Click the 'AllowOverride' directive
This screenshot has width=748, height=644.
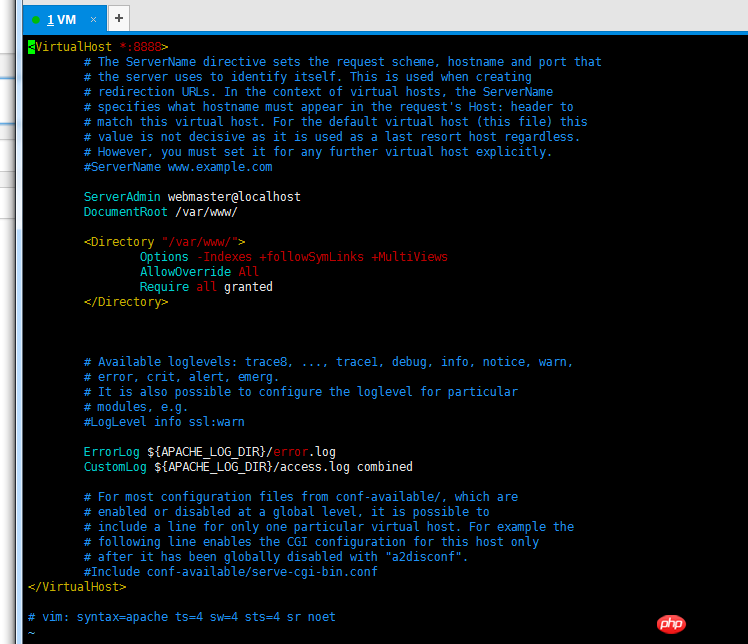pyautogui.click(x=185, y=272)
